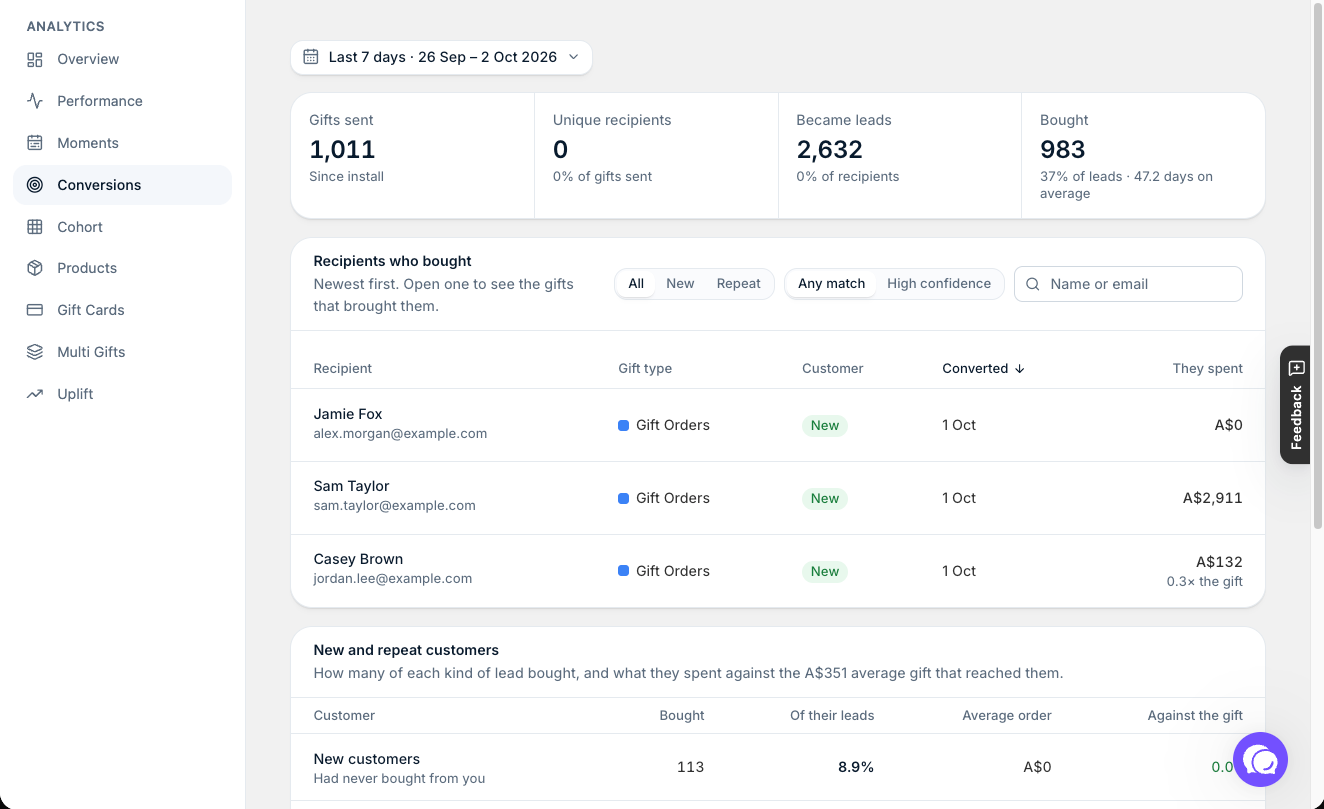Viewport: 1324px width, 809px height.
Task: Open the Gift Cards page
Action: tap(122, 310)
